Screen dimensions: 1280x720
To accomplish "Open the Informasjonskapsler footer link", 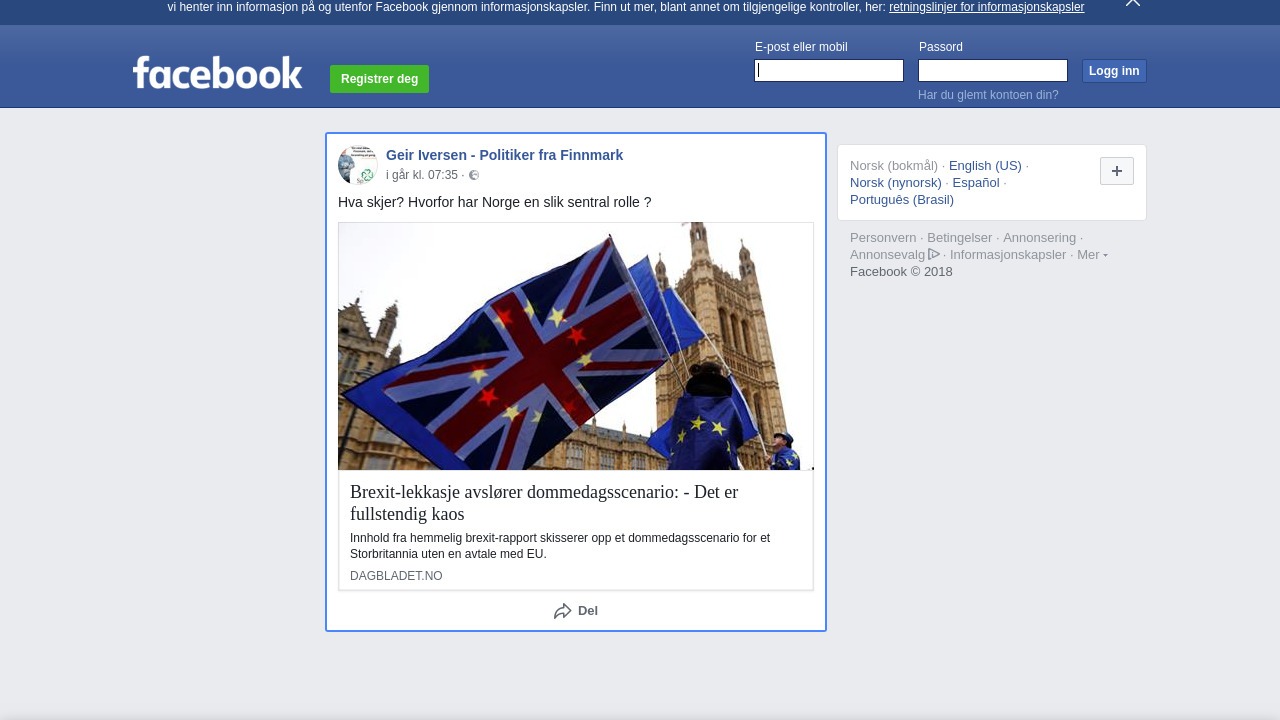I will [x=1008, y=255].
